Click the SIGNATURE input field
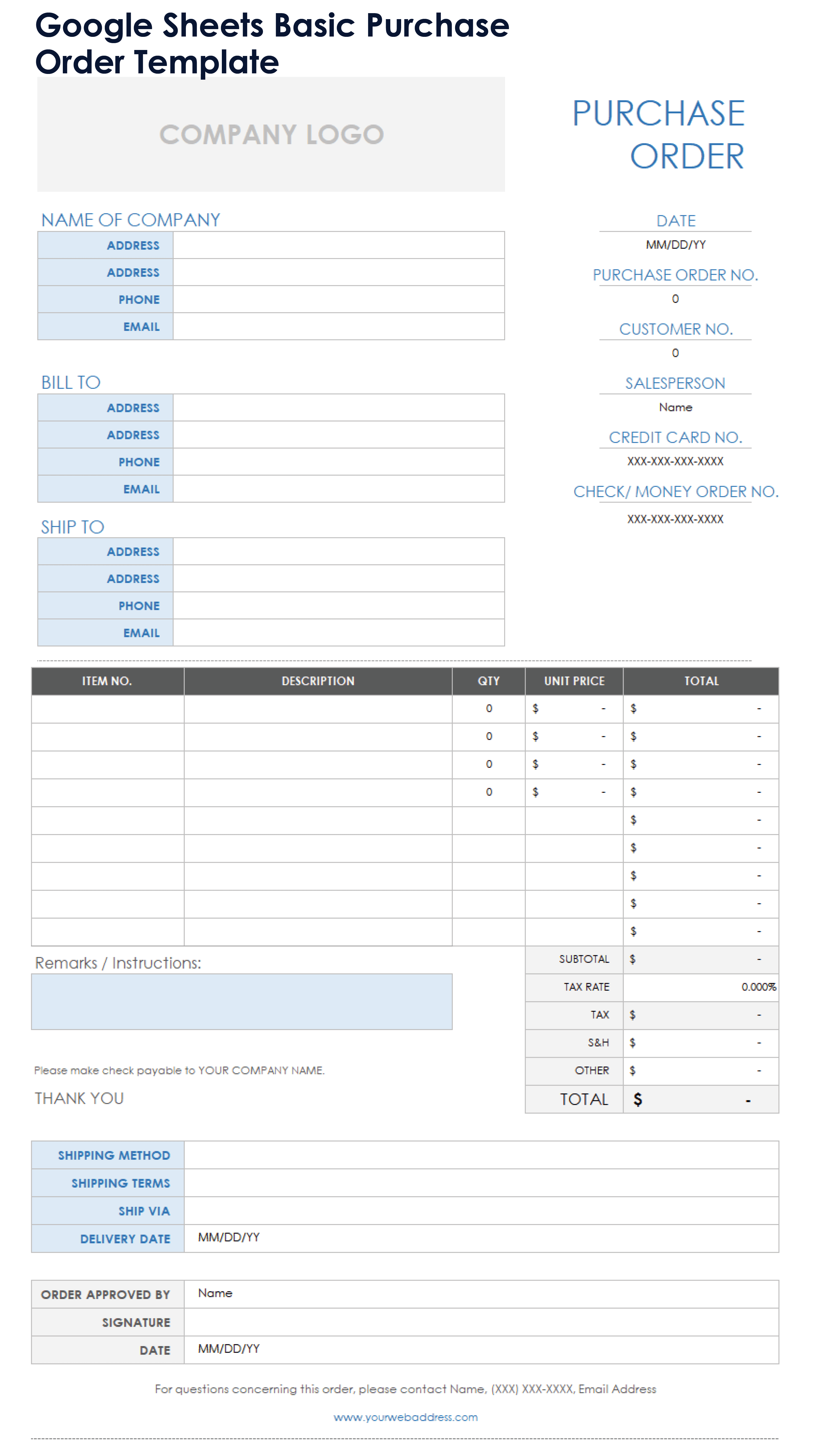Screen dimensions: 814x1456 tap(482, 1322)
